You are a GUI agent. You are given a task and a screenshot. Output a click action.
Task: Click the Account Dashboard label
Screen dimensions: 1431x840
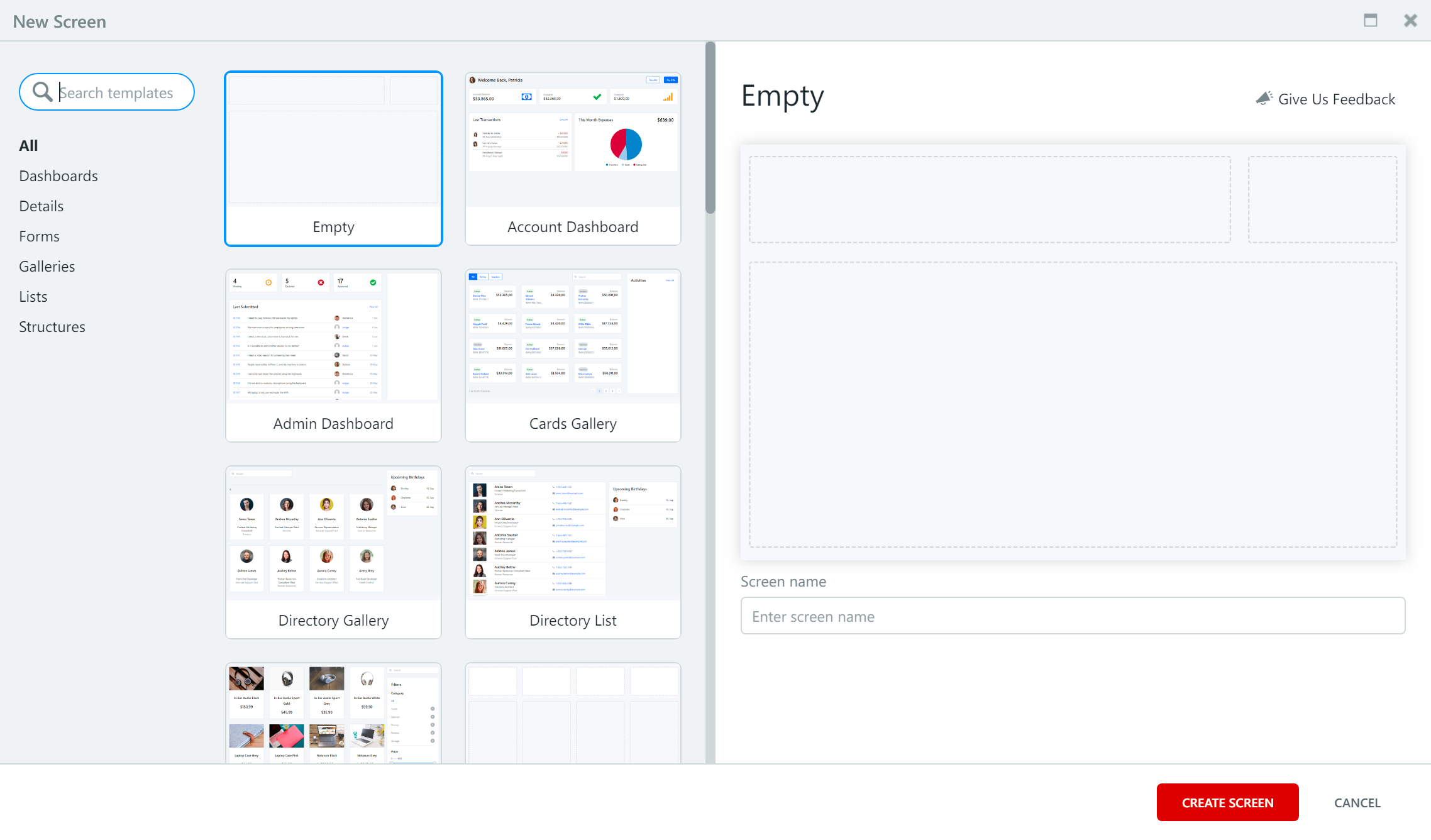coord(573,226)
